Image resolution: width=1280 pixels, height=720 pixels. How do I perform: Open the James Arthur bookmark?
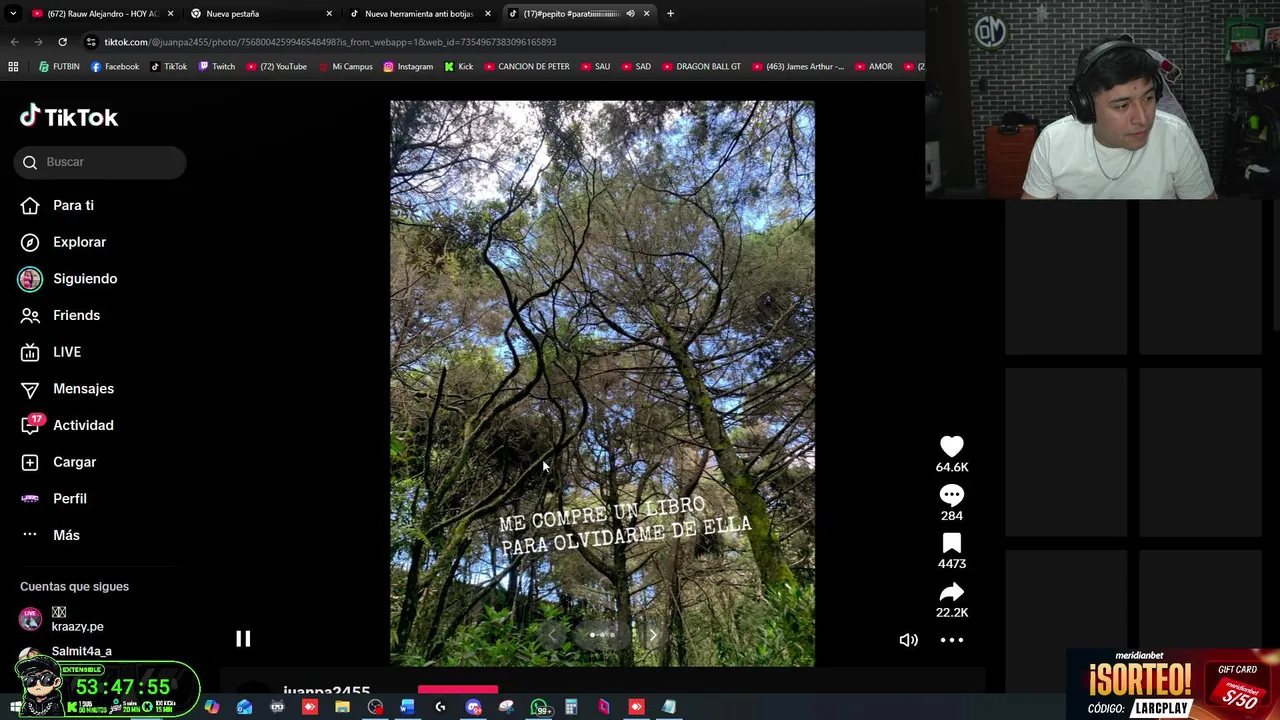point(797,67)
